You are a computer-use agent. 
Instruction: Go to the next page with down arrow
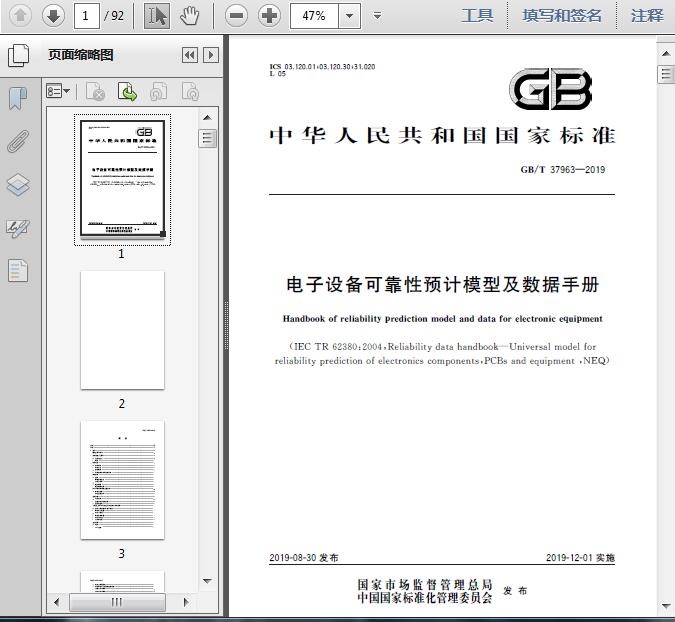pos(53,15)
